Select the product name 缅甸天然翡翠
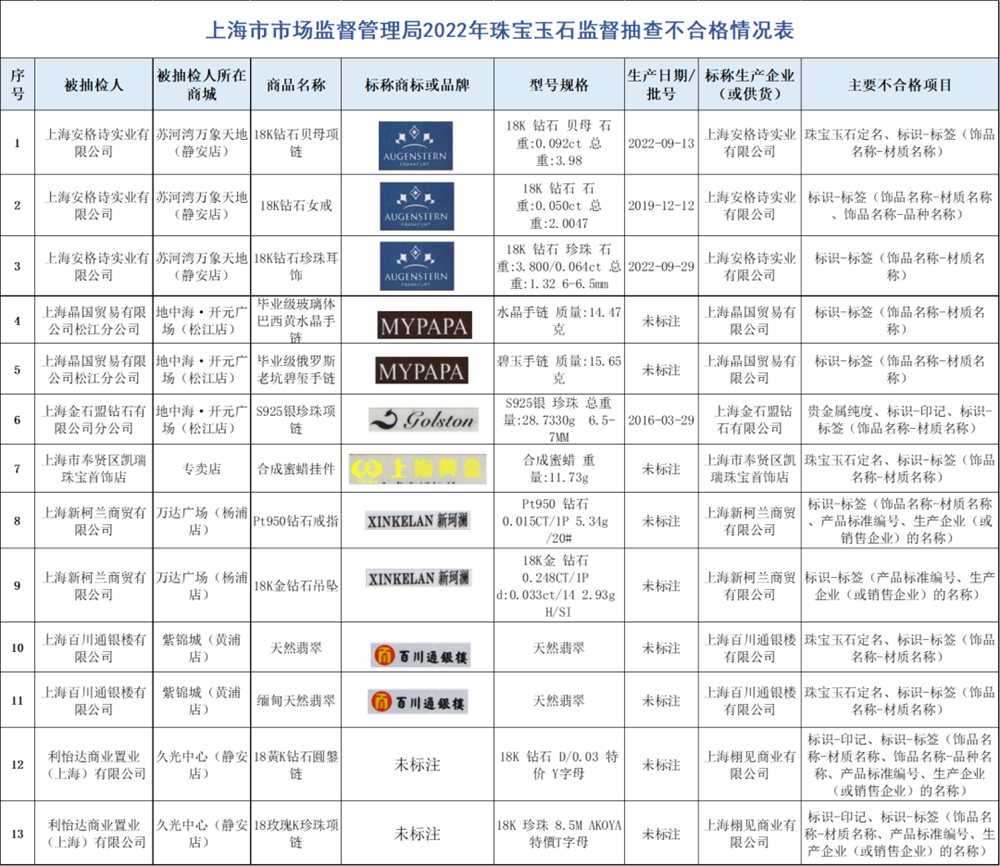Viewport: 1000px width, 866px height. [x=296, y=700]
